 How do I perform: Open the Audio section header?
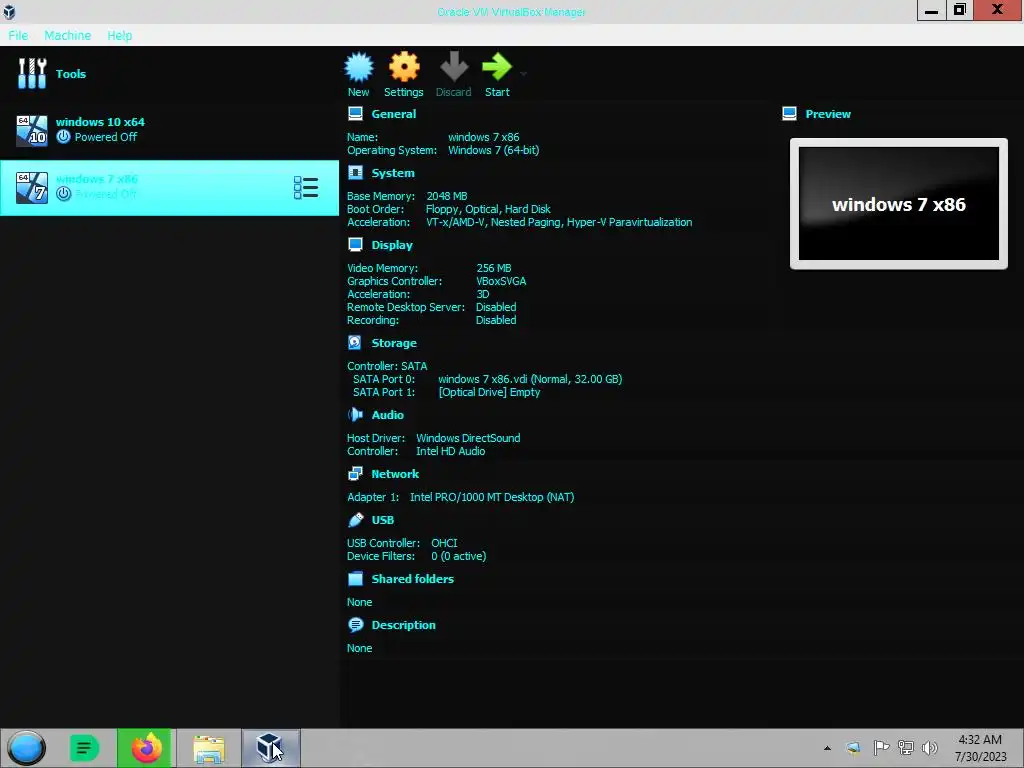387,415
